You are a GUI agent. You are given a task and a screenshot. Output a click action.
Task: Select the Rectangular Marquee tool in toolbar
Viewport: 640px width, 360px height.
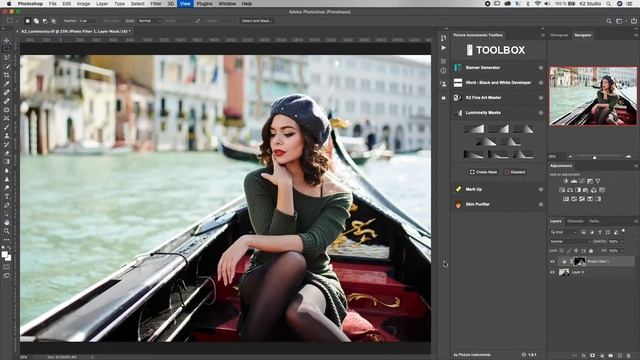7,49
